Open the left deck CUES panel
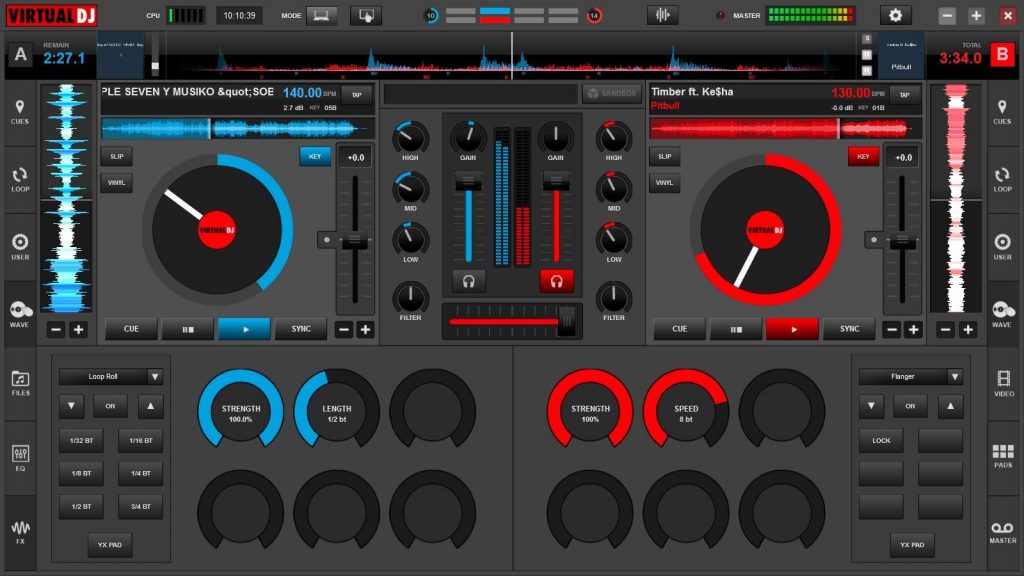 point(20,112)
